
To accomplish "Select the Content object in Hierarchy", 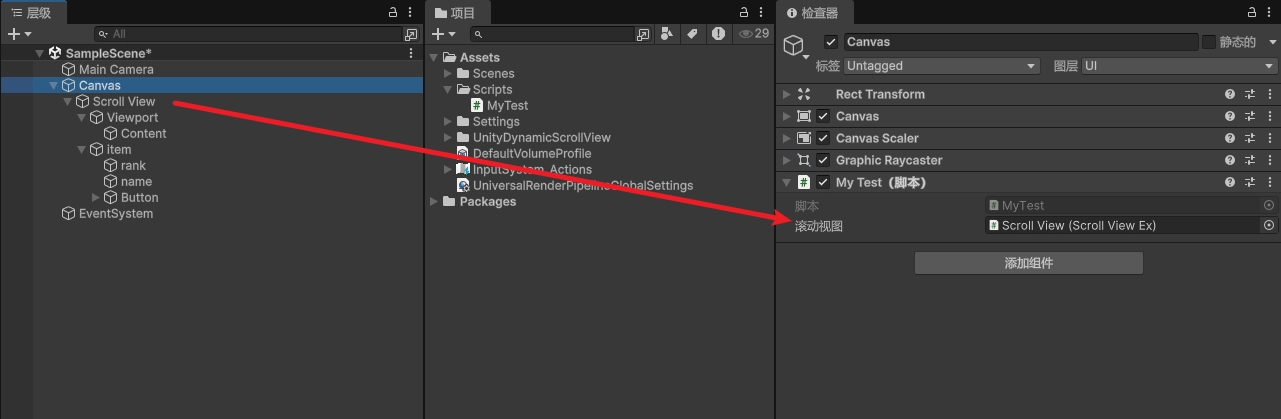I will [x=143, y=134].
